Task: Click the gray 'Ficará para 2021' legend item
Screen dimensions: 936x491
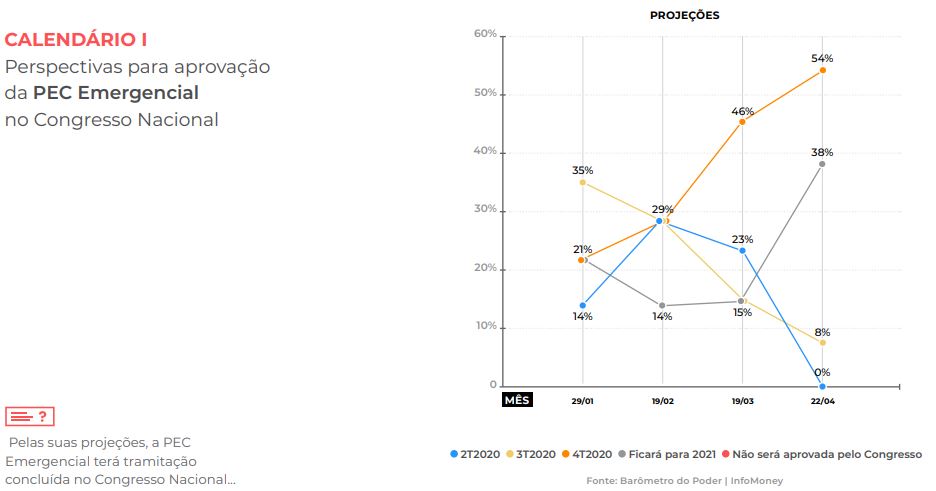Action: (666, 455)
